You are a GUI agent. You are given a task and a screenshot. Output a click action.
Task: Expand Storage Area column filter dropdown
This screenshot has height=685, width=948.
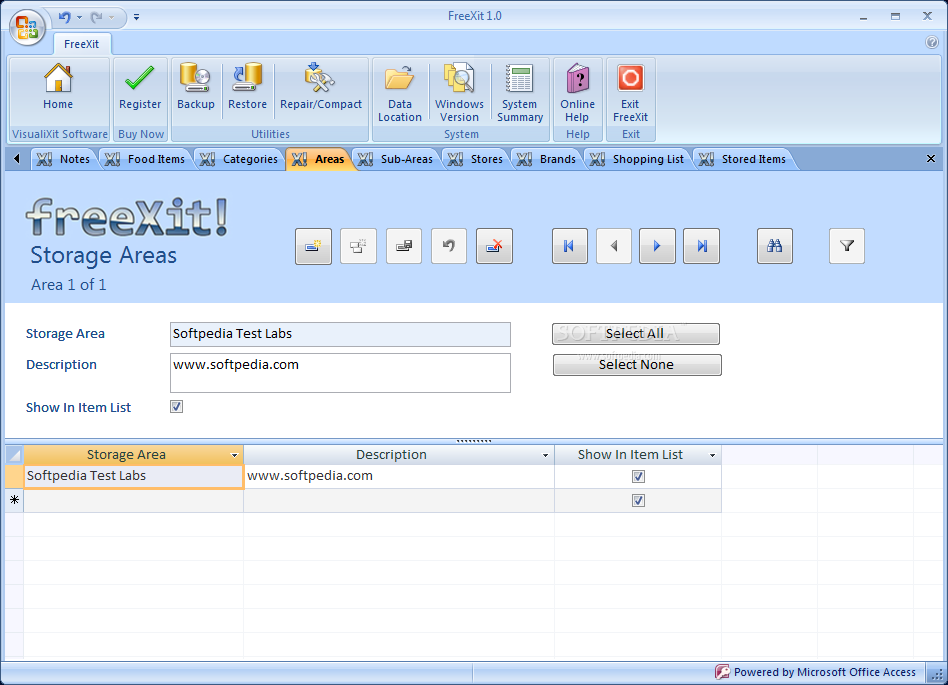[235, 455]
